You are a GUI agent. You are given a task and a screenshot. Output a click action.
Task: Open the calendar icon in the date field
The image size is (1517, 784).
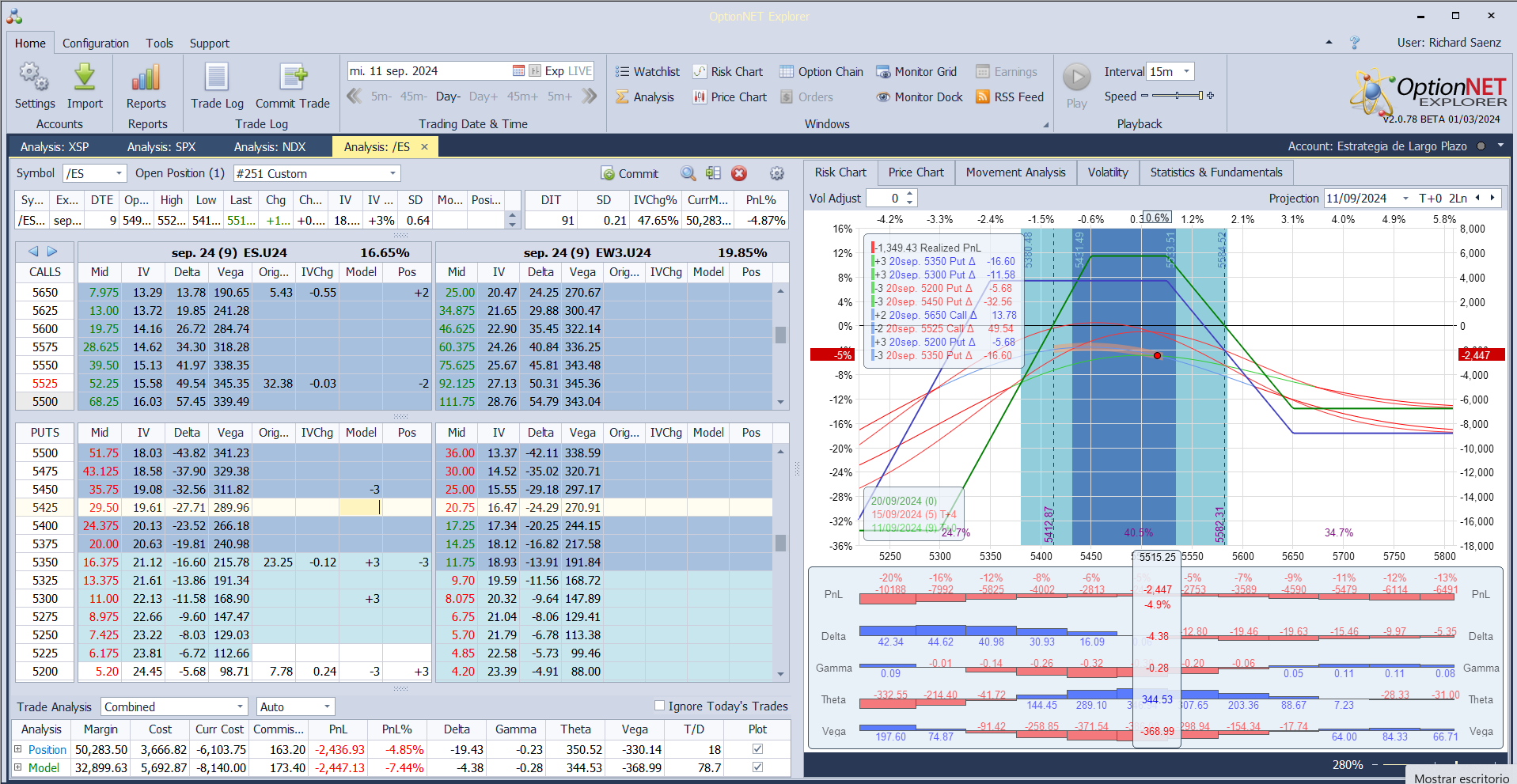[x=518, y=70]
